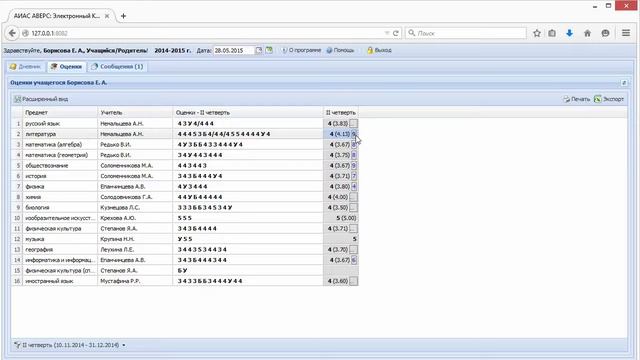Open the address bar history dropdown arrow
This screenshot has width=640, height=360.
(x=386, y=33)
